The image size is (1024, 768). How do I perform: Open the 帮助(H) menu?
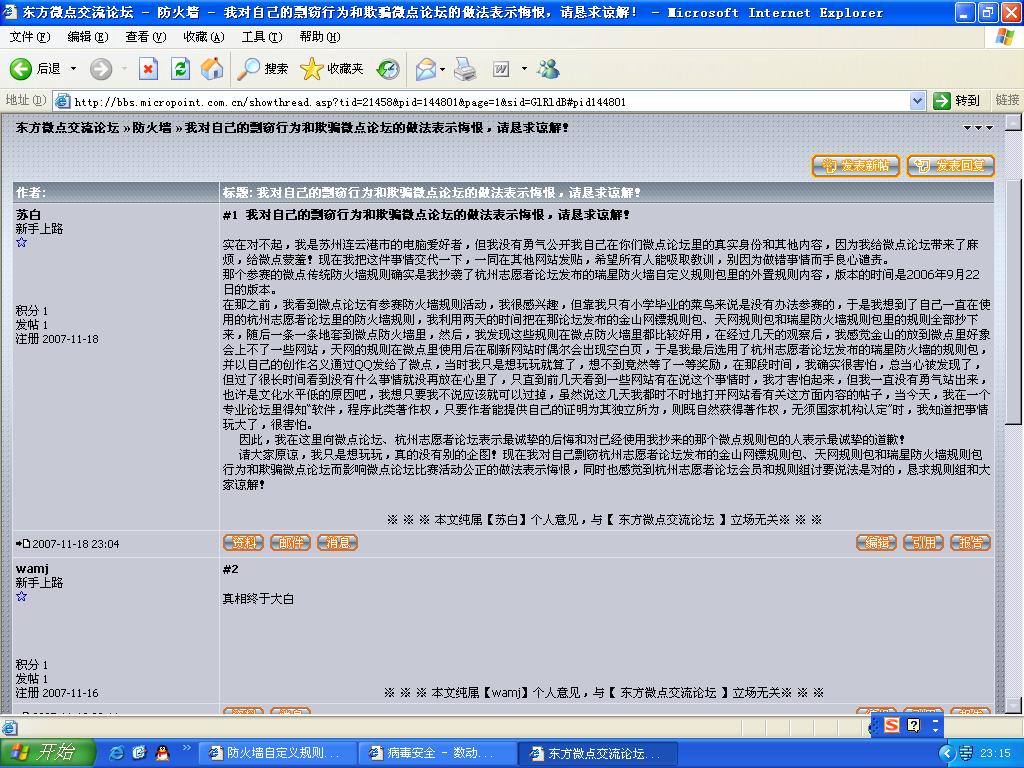click(320, 37)
